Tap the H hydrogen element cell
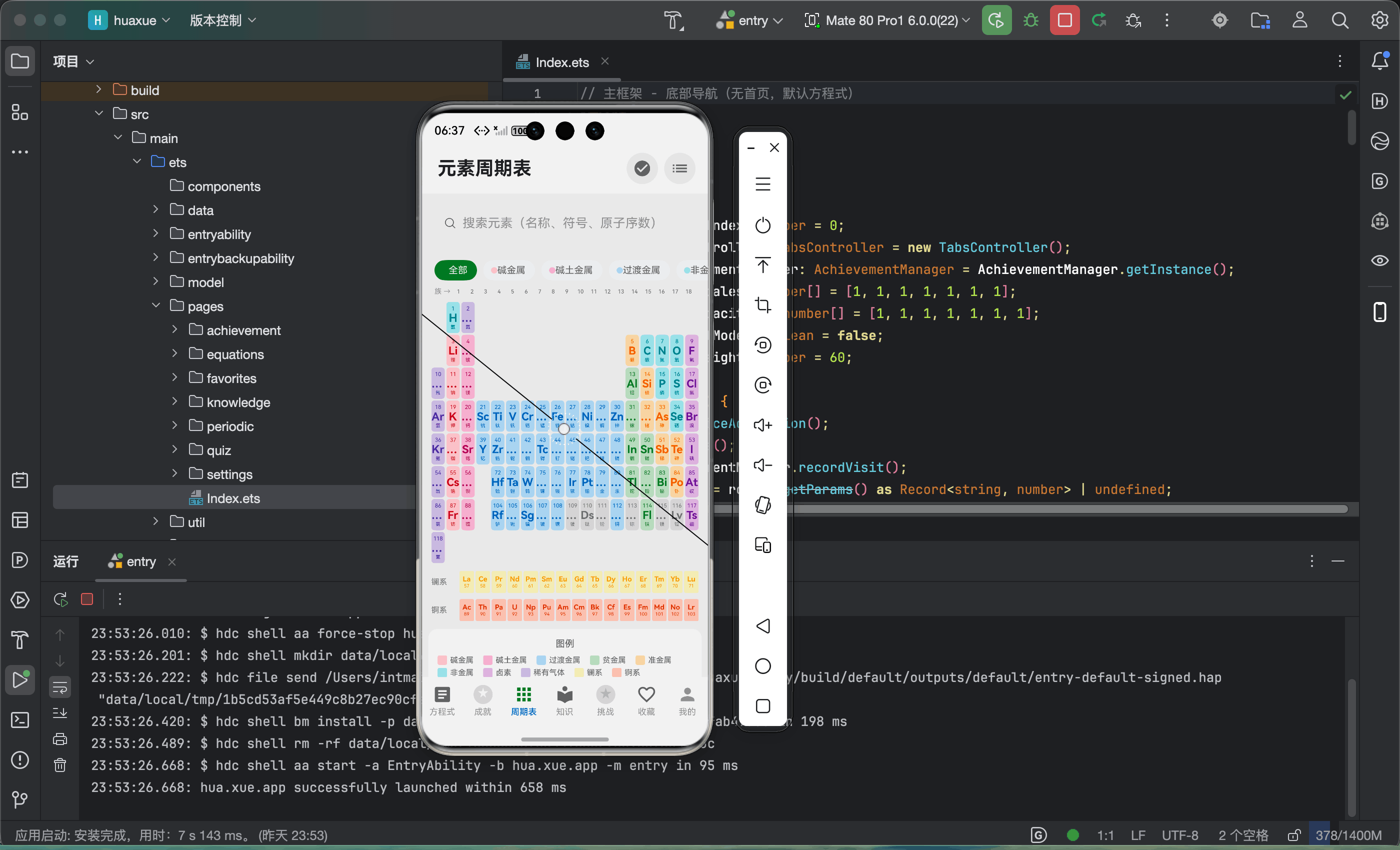Screen dimensions: 1400x850 pos(453,317)
